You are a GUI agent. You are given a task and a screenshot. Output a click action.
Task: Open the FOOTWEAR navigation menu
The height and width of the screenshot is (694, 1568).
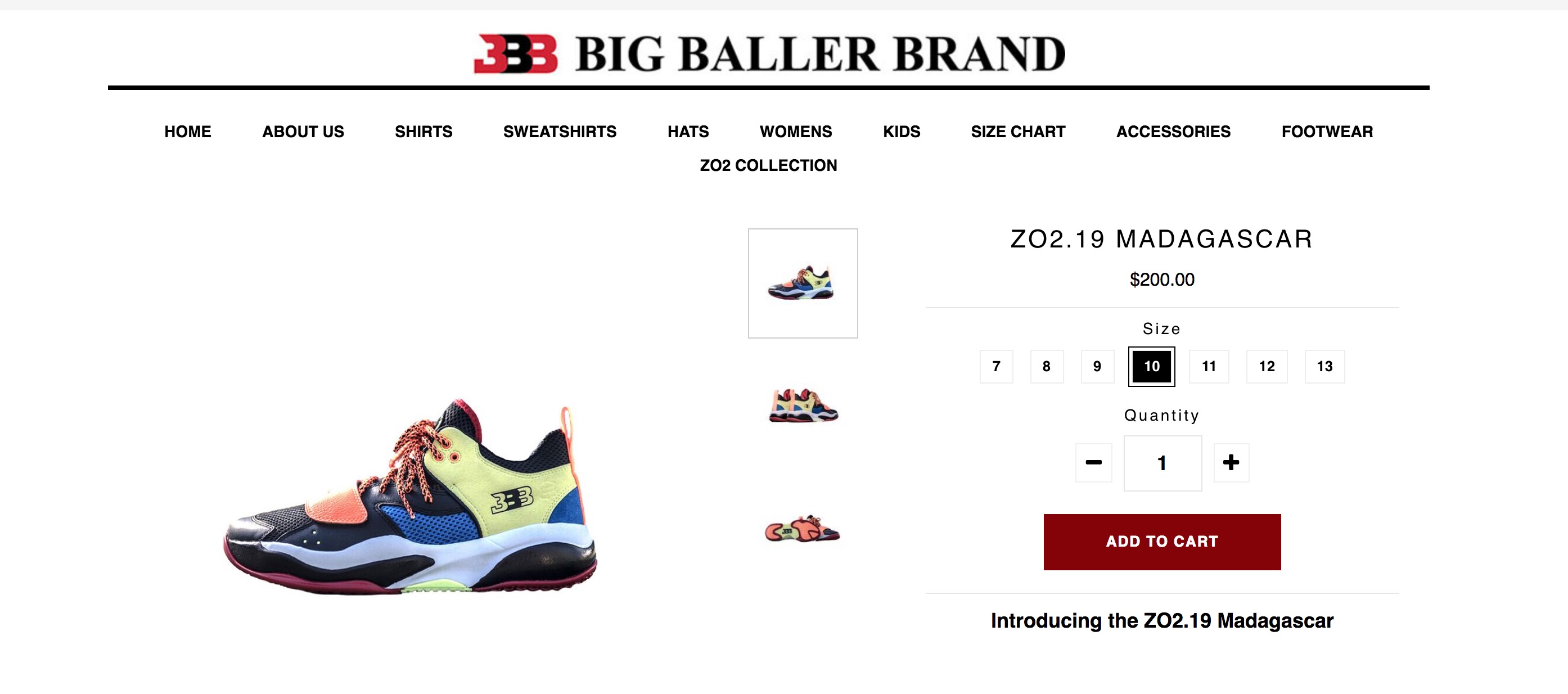(x=1326, y=132)
